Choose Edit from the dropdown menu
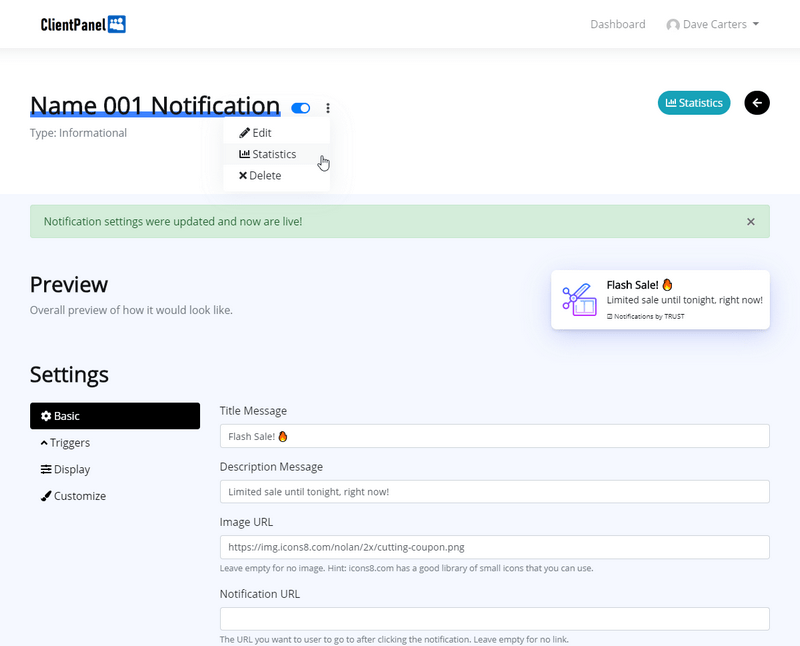Viewport: 800px width, 646px height. (x=277, y=133)
